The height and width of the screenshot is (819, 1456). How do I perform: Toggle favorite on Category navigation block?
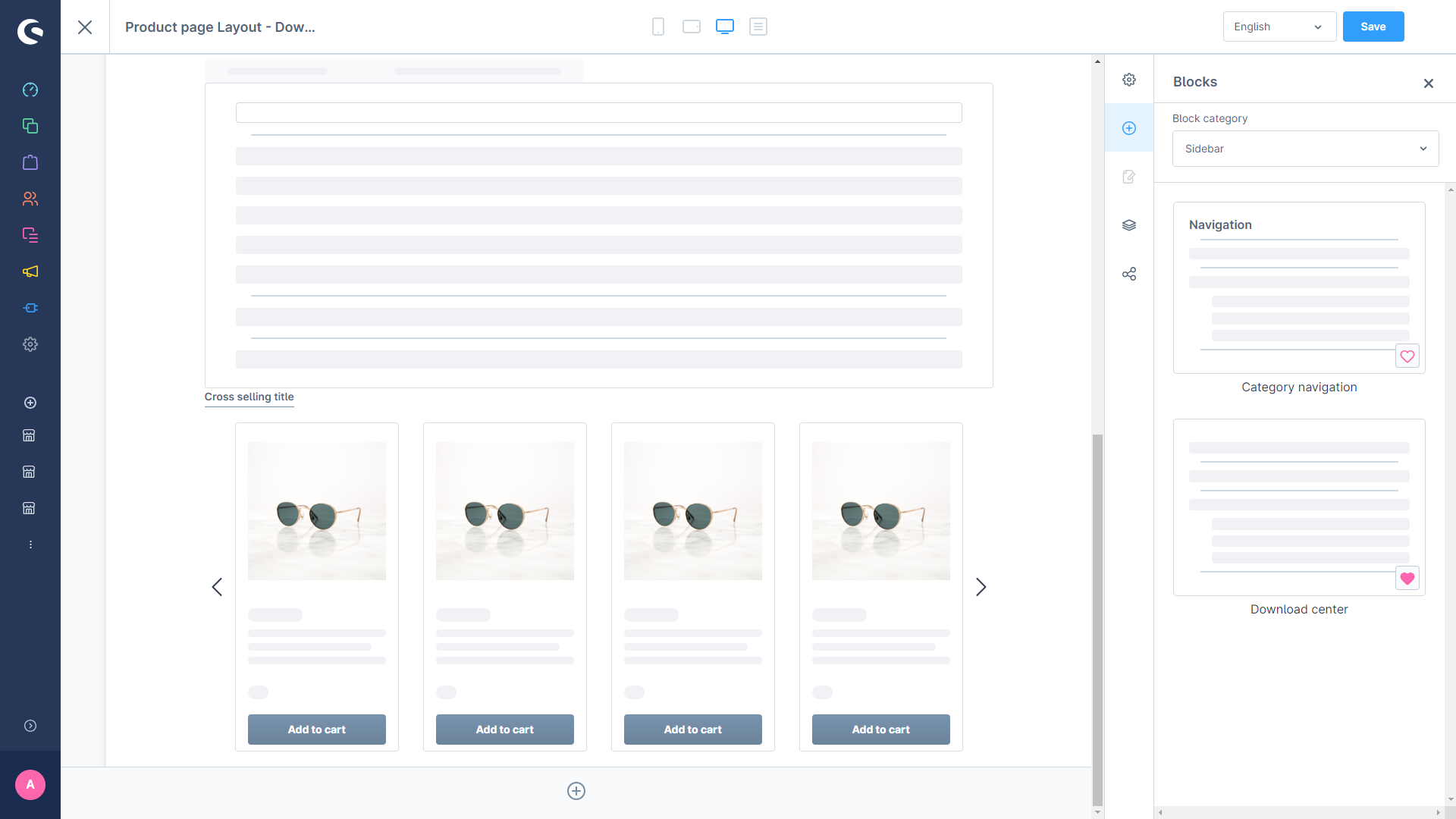[x=1407, y=356]
